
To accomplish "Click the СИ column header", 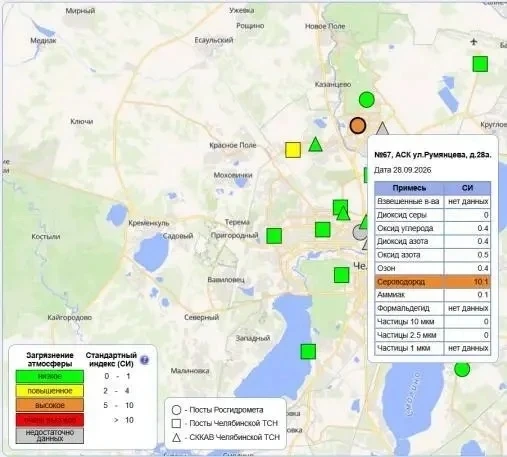I will (467, 188).
